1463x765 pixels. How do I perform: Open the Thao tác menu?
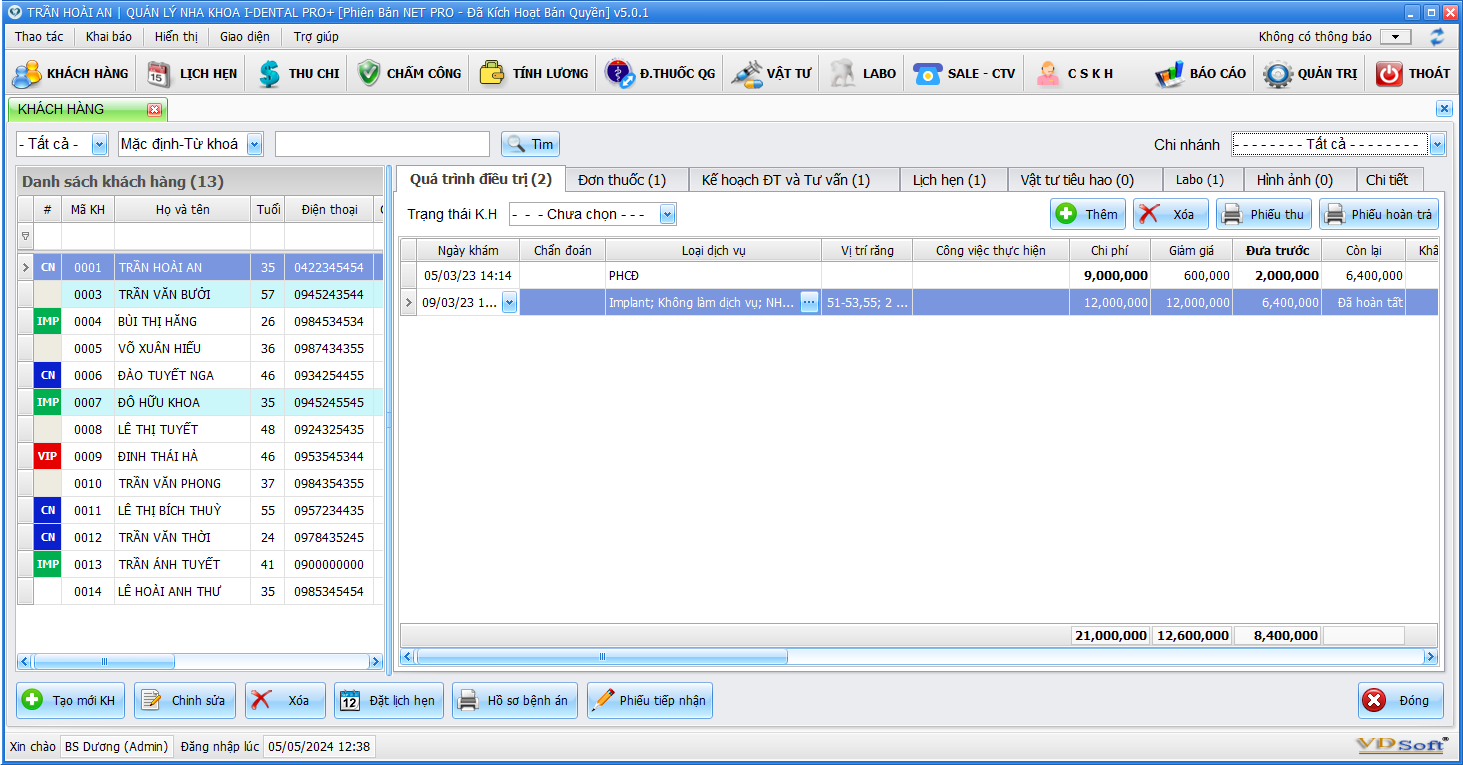point(39,37)
